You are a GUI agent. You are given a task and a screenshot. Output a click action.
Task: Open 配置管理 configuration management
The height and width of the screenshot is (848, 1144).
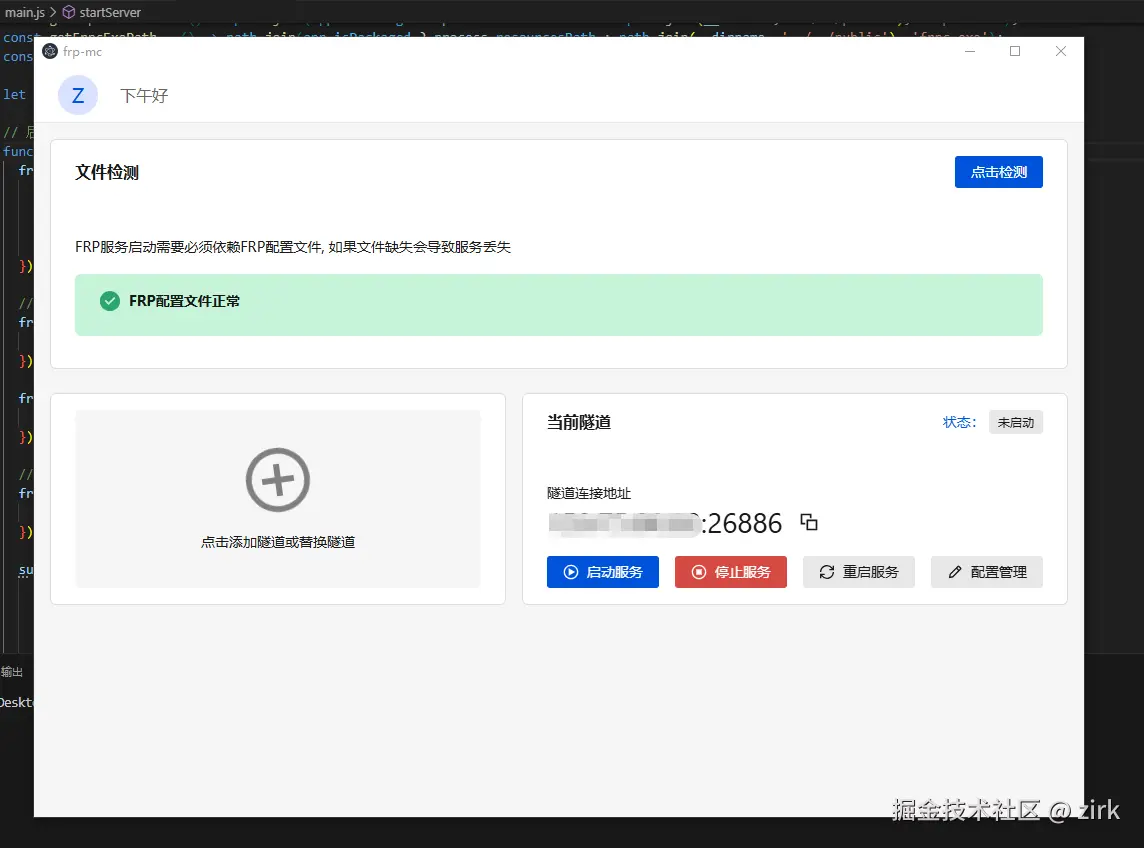[x=986, y=572]
